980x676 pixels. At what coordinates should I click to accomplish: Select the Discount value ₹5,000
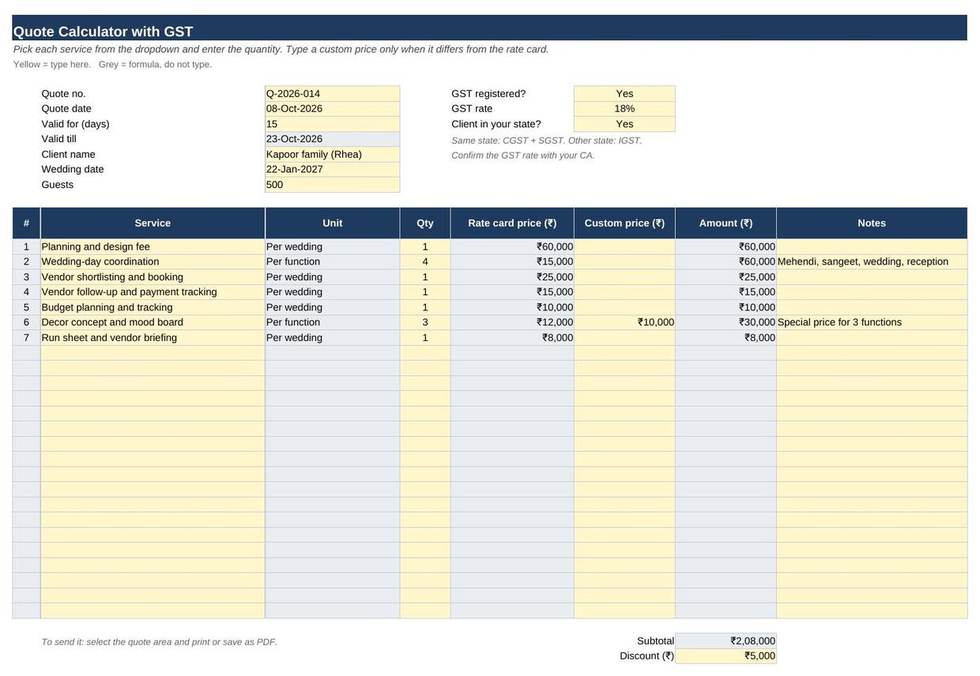726,656
